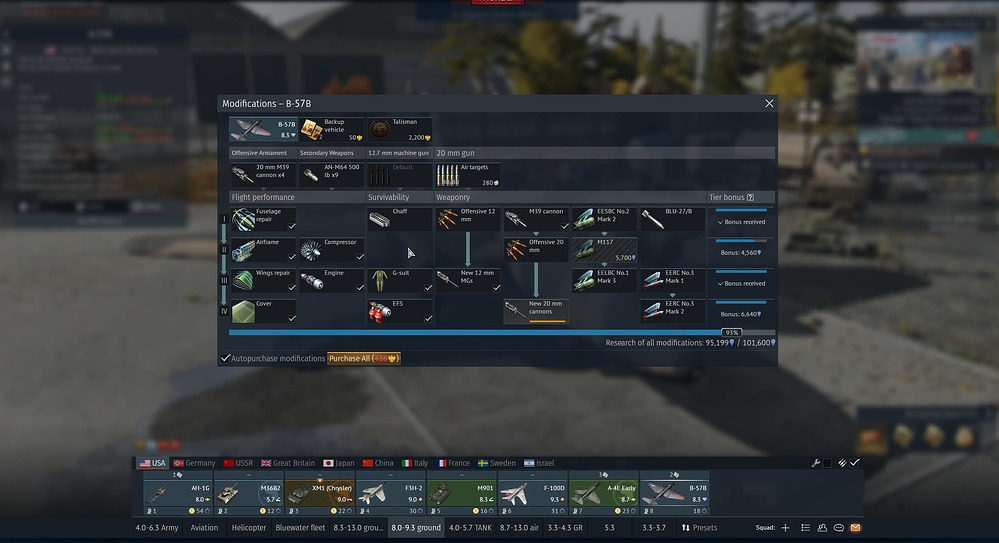Click the Tier bonus help question mark
Screen dimensions: 999x543
click(750, 197)
